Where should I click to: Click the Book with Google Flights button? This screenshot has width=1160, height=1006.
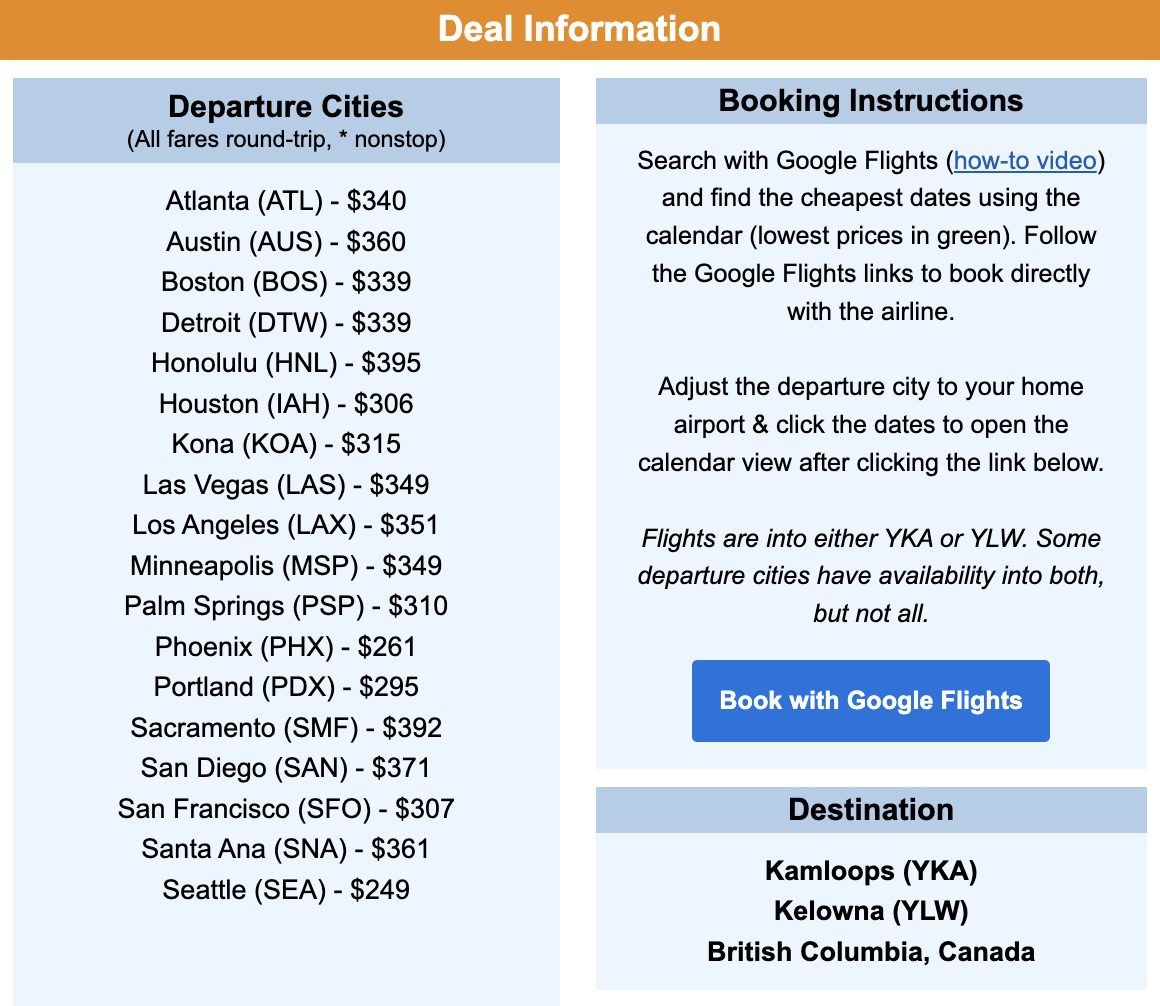[x=869, y=700]
